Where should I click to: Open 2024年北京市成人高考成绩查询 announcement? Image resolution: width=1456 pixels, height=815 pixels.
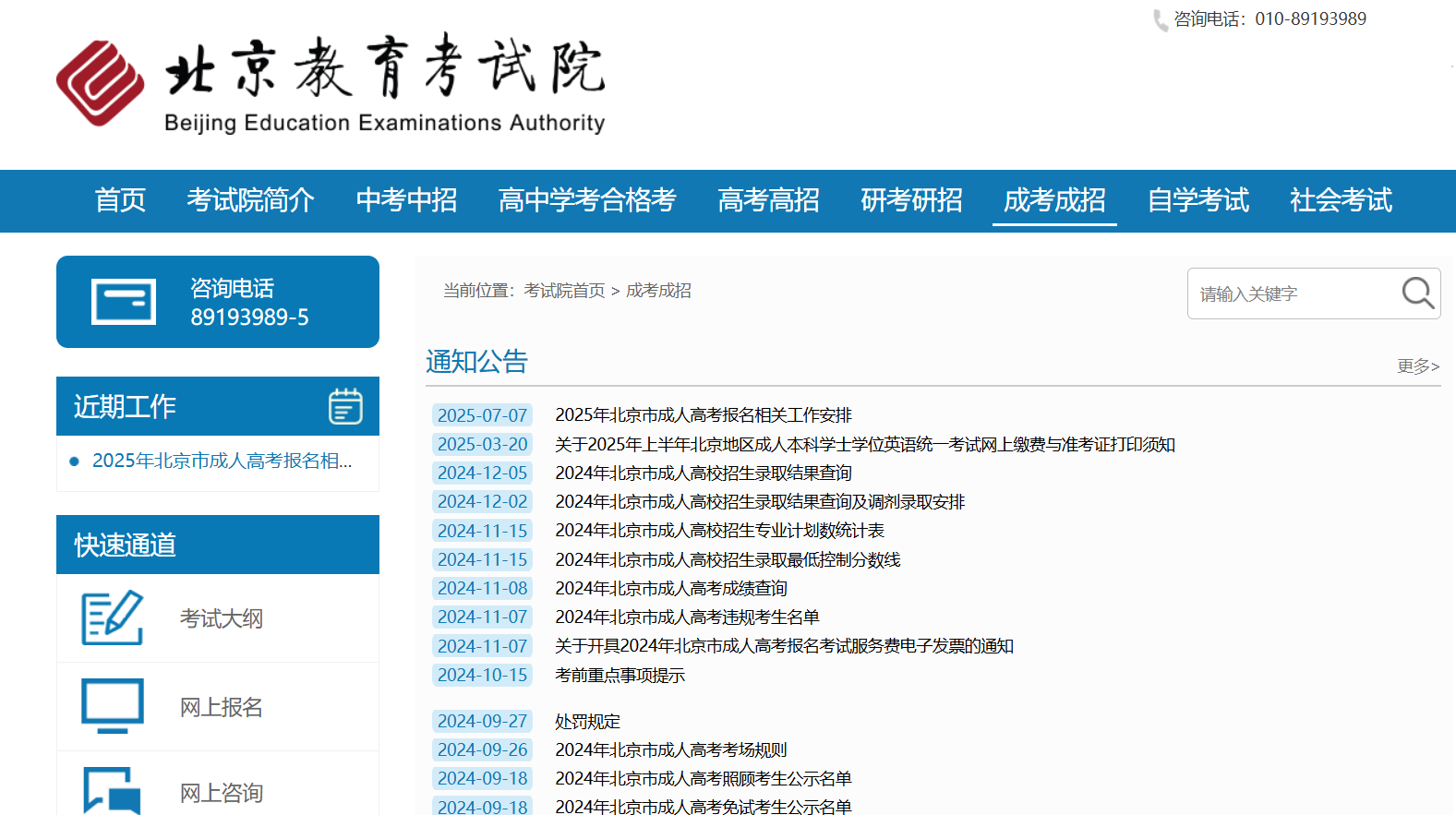[670, 588]
